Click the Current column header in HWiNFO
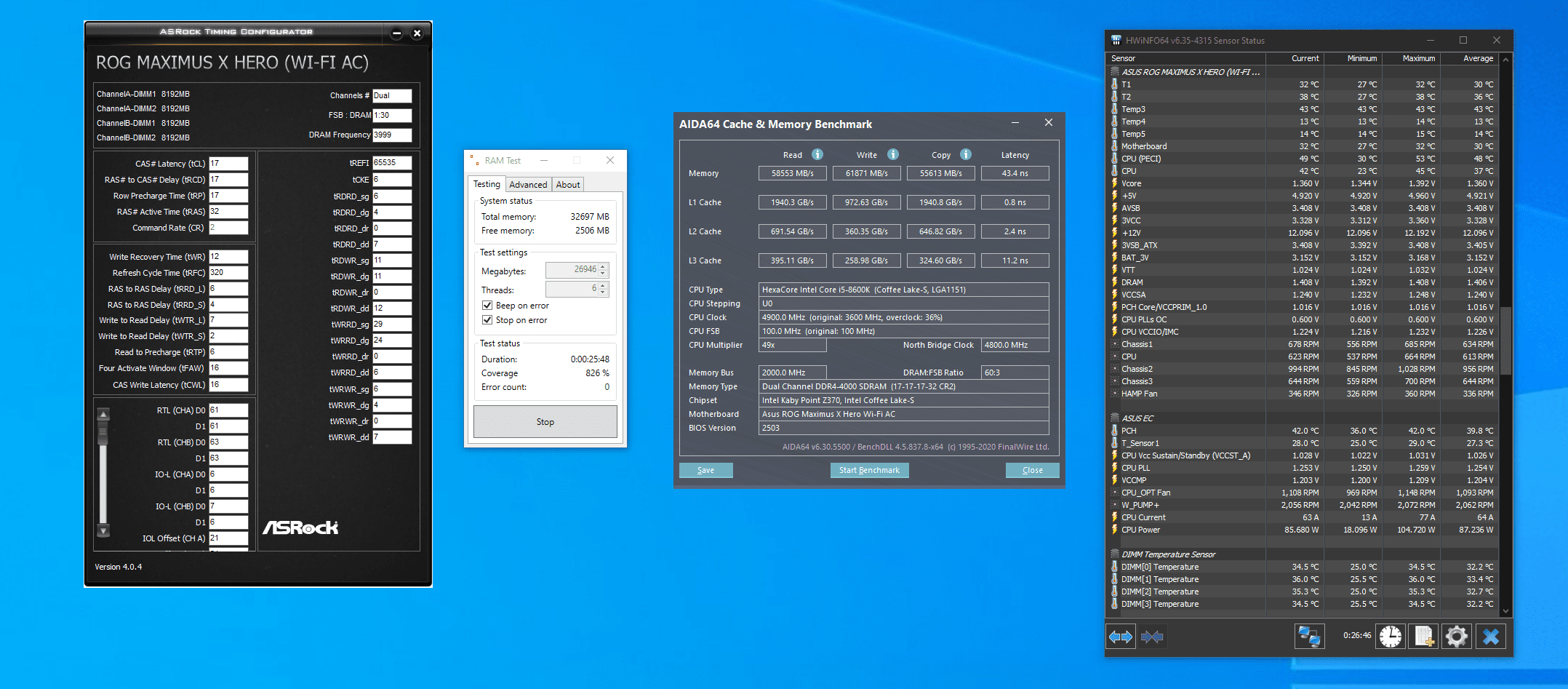The image size is (1568, 689). 1295,58
